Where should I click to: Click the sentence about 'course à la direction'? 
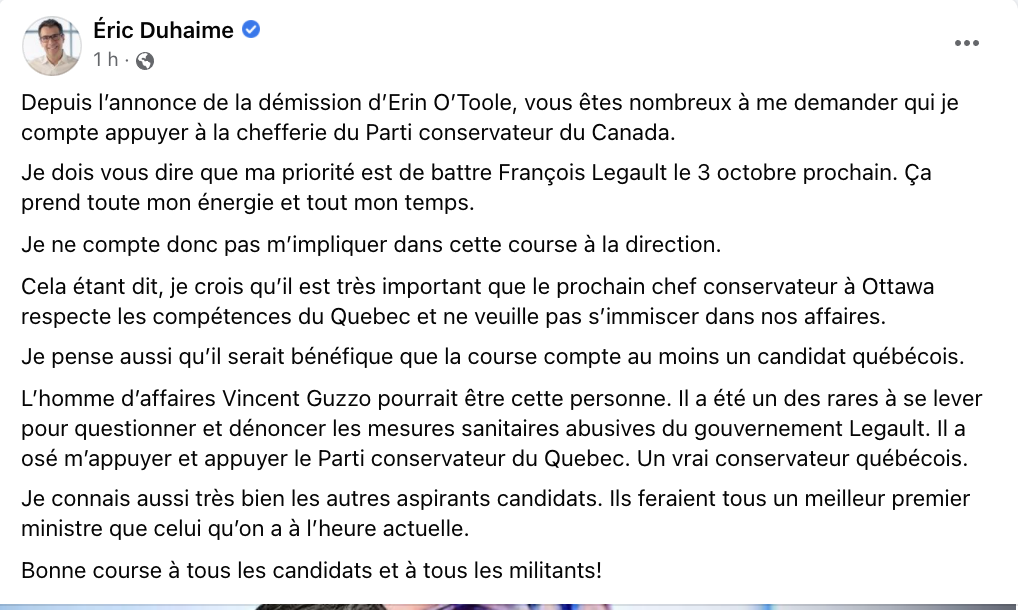click(x=371, y=245)
